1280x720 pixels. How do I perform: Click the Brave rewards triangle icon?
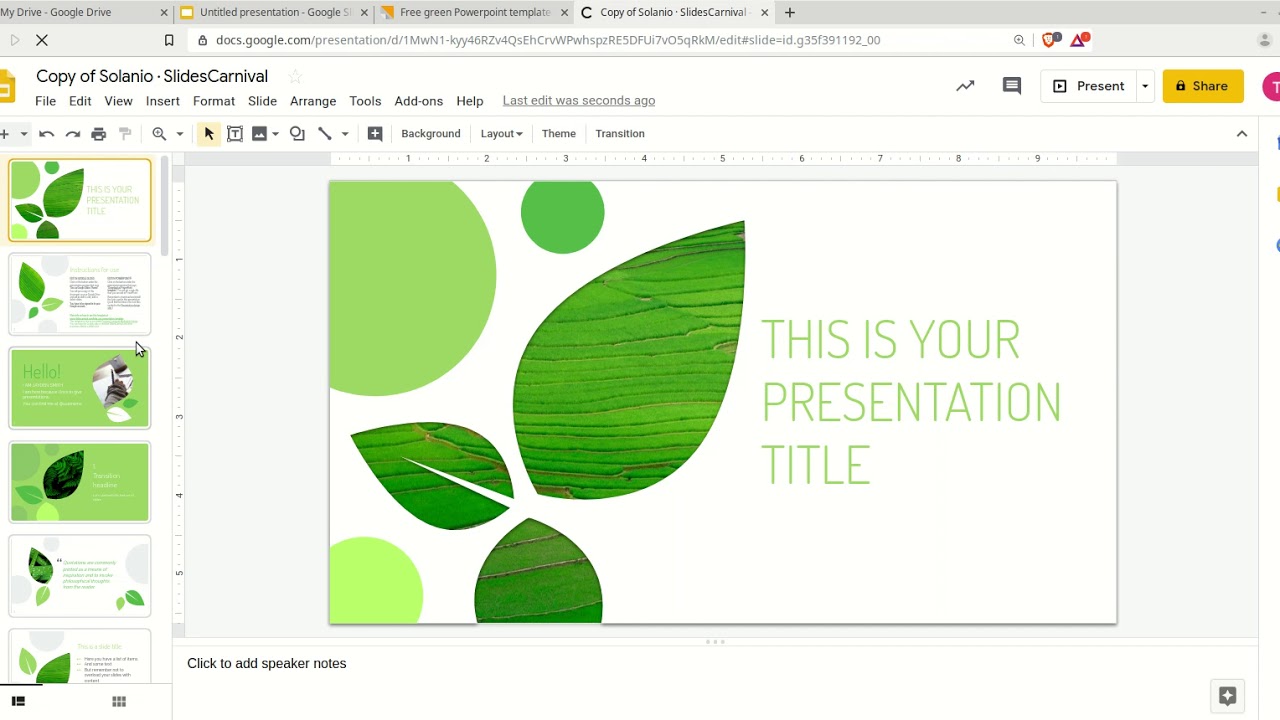coord(1079,40)
